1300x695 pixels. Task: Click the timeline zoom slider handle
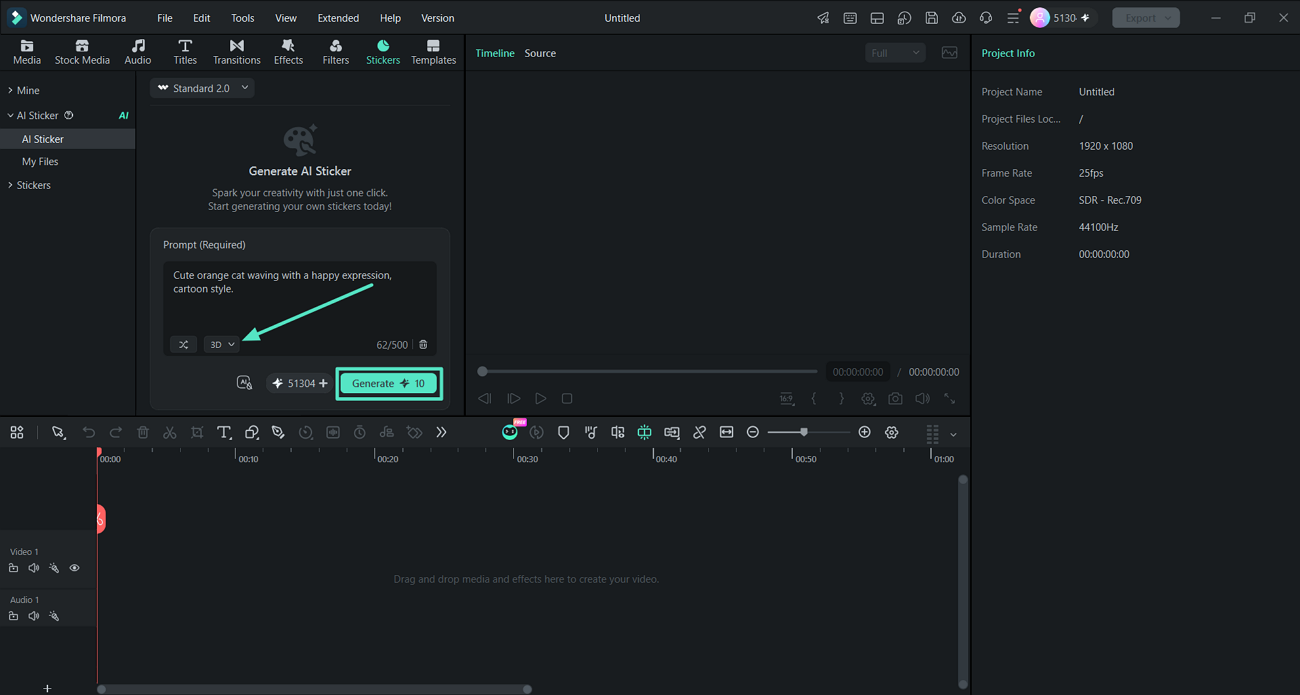point(804,432)
